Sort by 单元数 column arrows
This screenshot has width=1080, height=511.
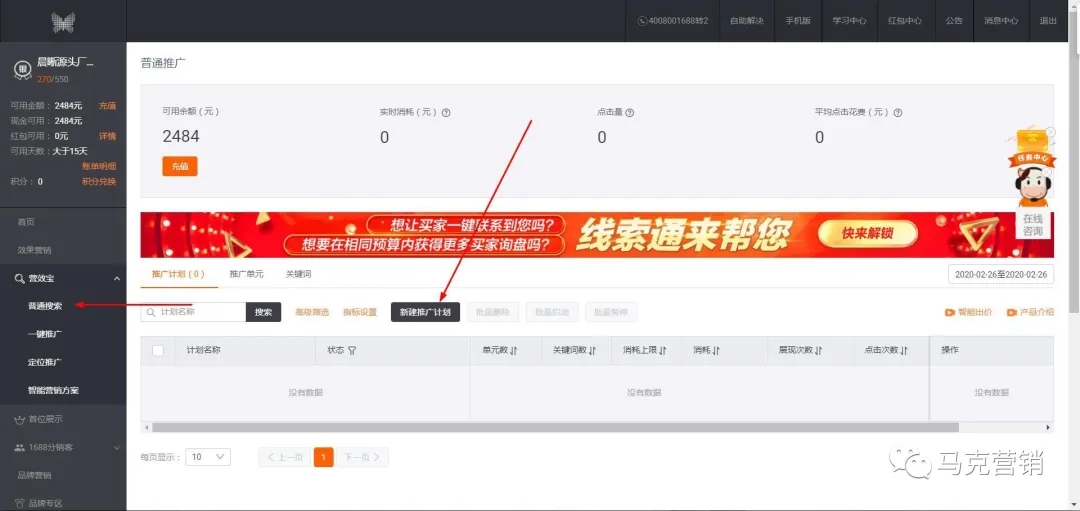click(514, 351)
